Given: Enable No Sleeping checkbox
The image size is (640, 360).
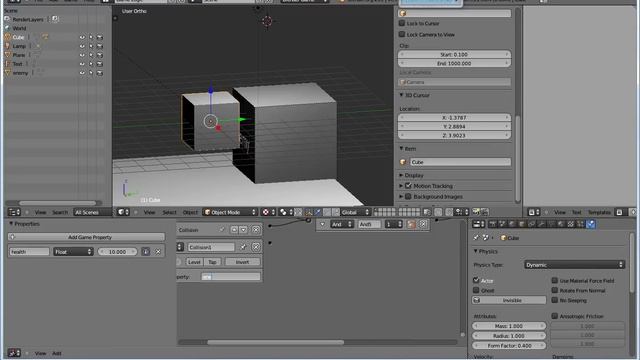Looking at the screenshot, I should tap(555, 300).
